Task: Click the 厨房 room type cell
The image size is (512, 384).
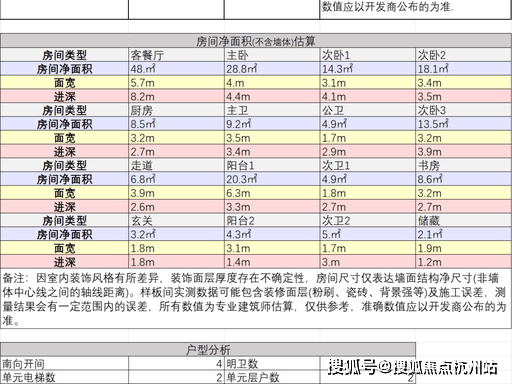Action: coord(176,110)
